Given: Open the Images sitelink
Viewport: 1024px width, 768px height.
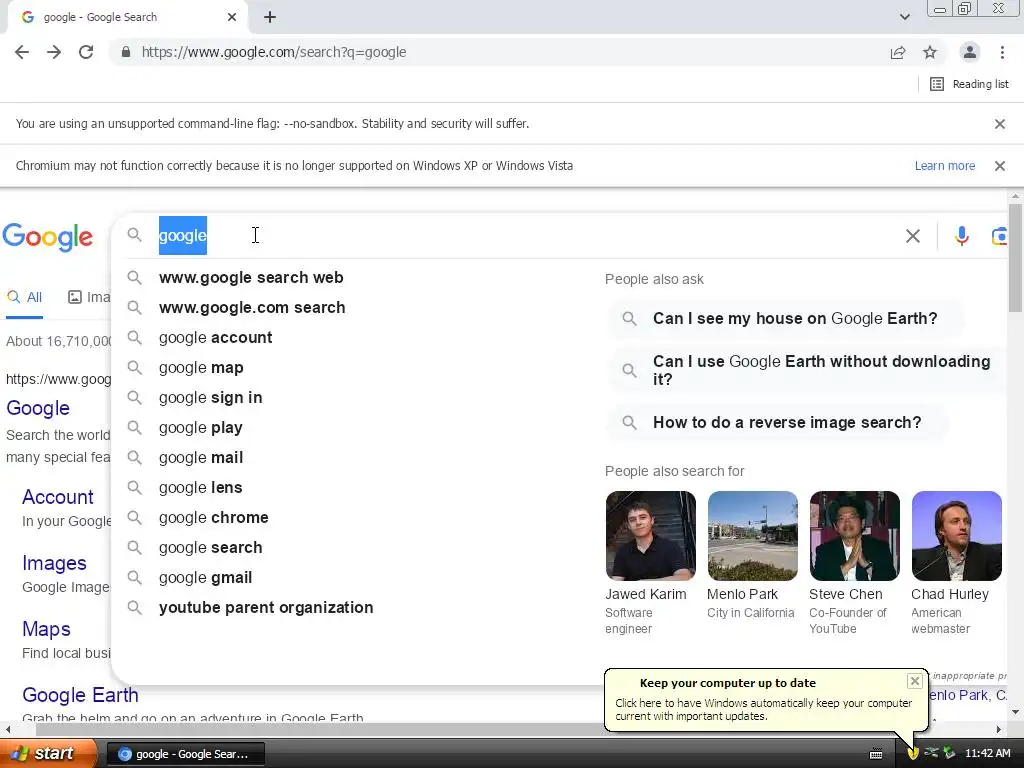Looking at the screenshot, I should [x=54, y=563].
